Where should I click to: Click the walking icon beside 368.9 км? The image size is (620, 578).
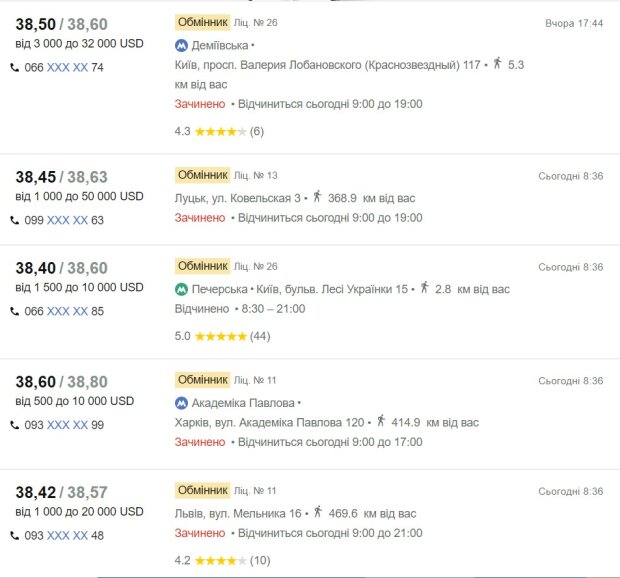pos(317,196)
